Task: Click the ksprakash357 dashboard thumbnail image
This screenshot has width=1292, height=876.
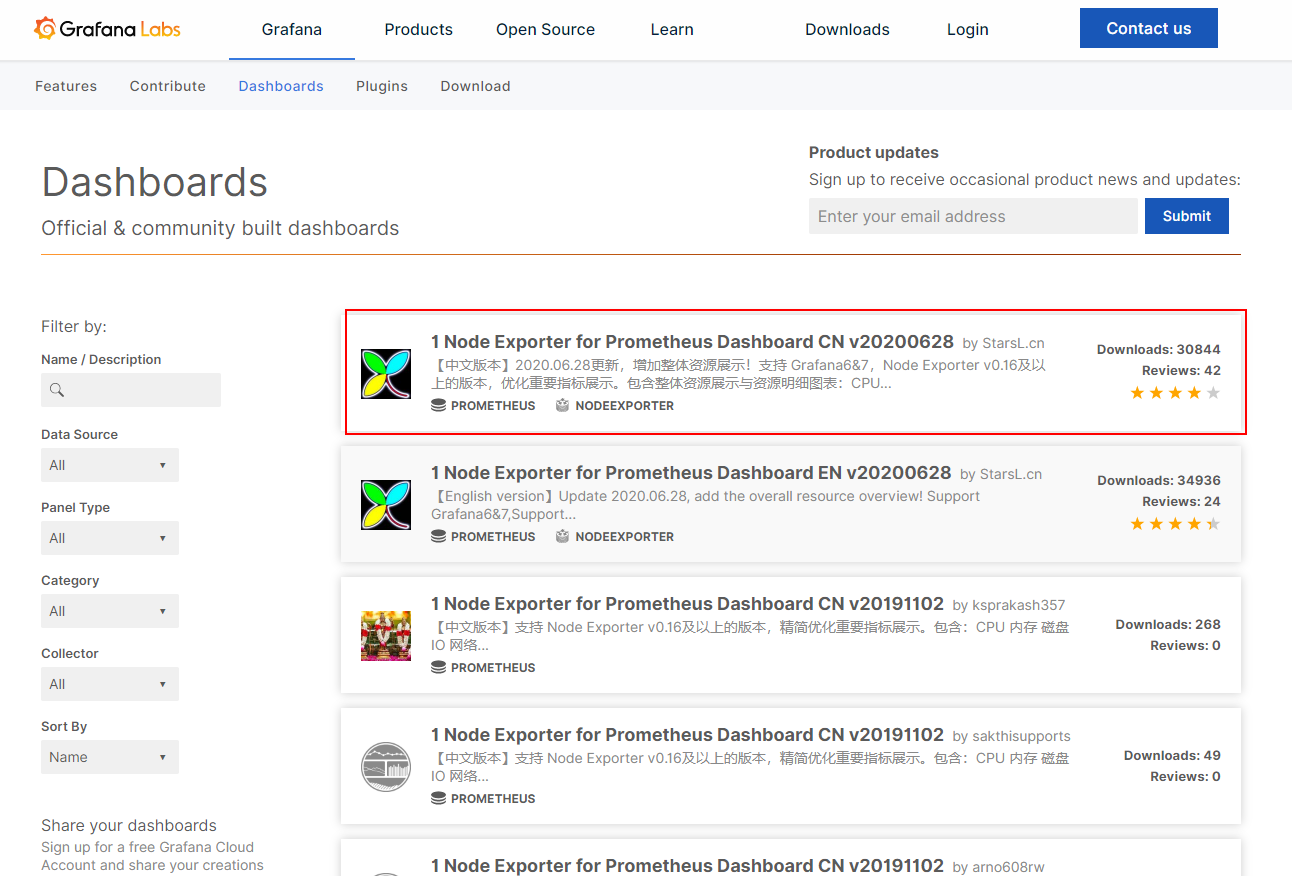Action: point(386,635)
